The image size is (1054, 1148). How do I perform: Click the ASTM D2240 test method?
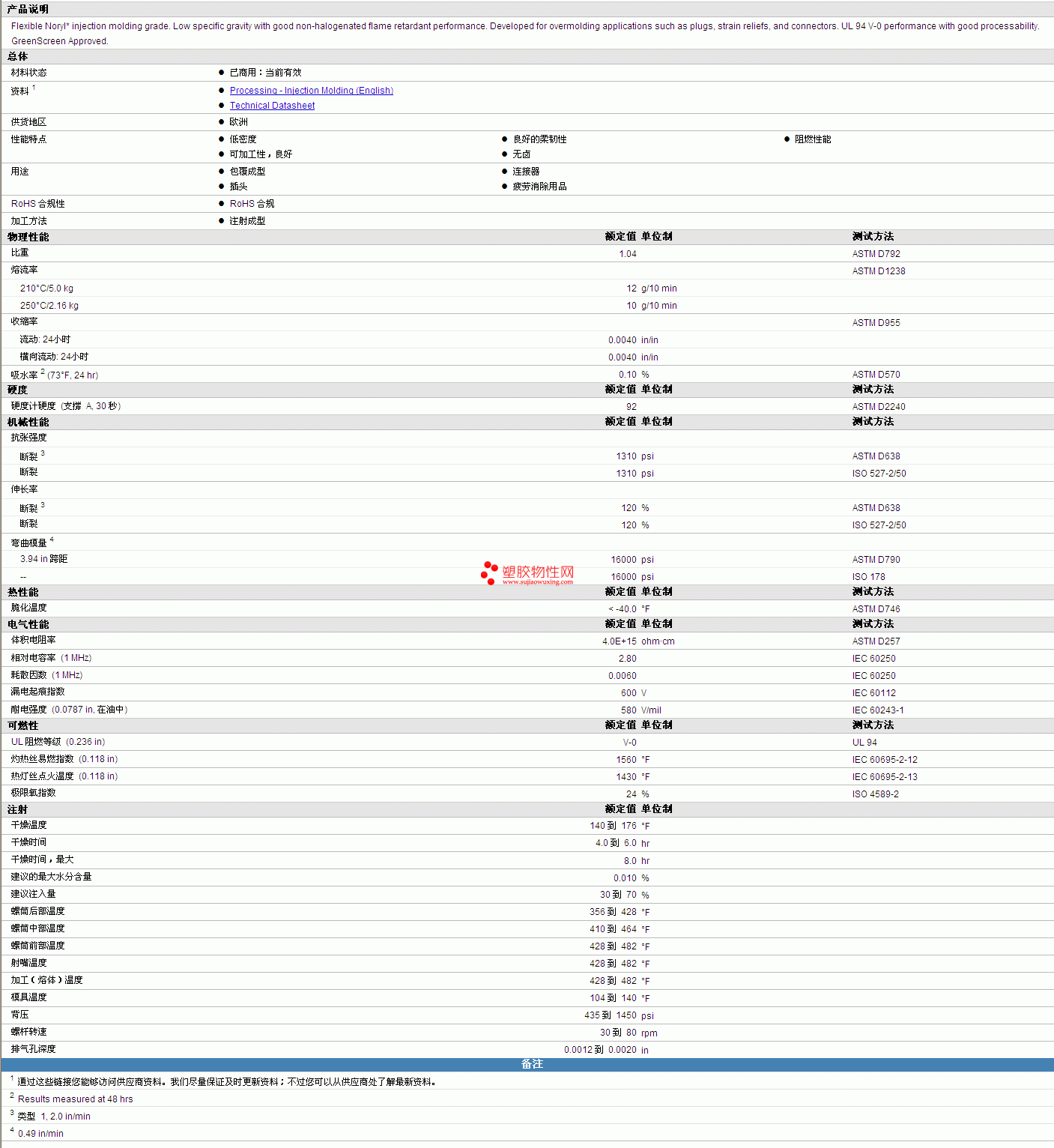pos(879,407)
